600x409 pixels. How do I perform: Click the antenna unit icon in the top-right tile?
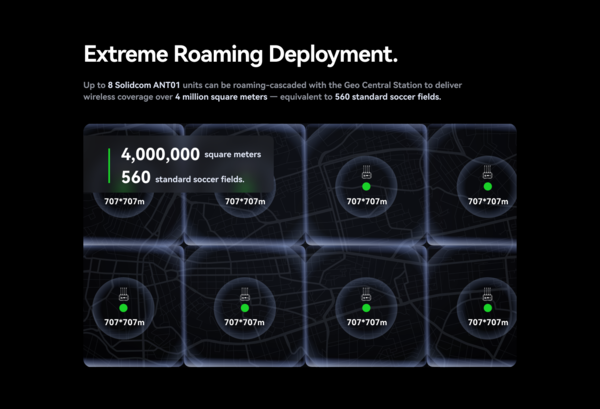488,172
